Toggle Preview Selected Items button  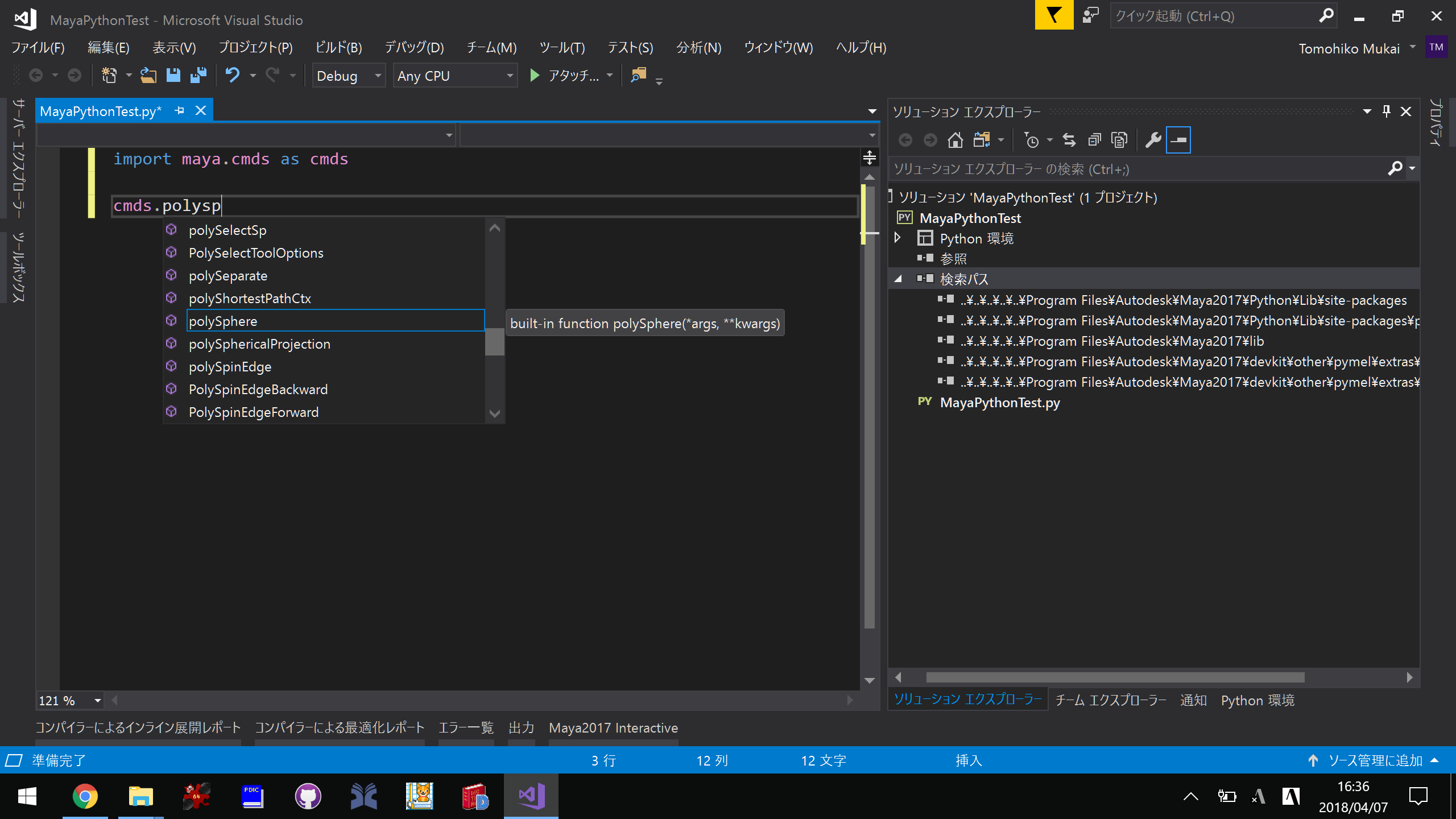coord(1178,140)
